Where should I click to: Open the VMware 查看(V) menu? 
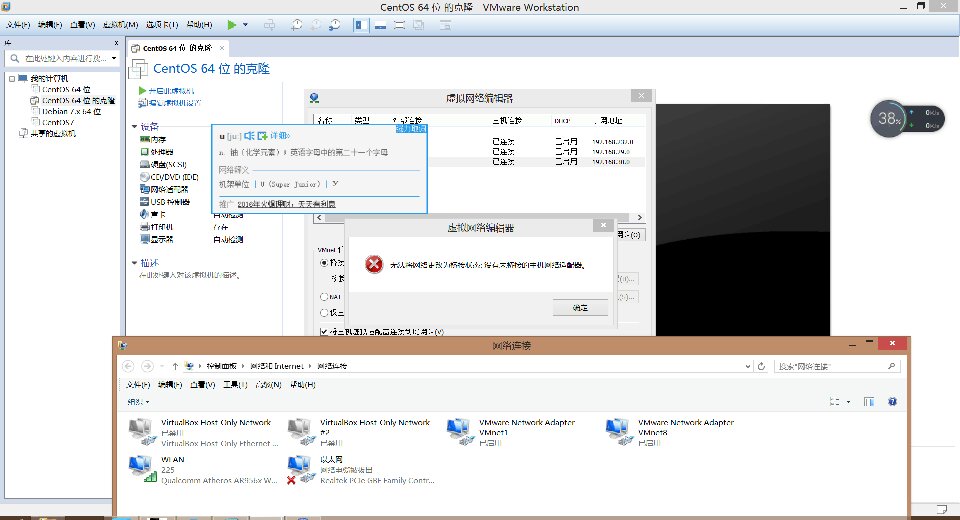pyautogui.click(x=82, y=25)
